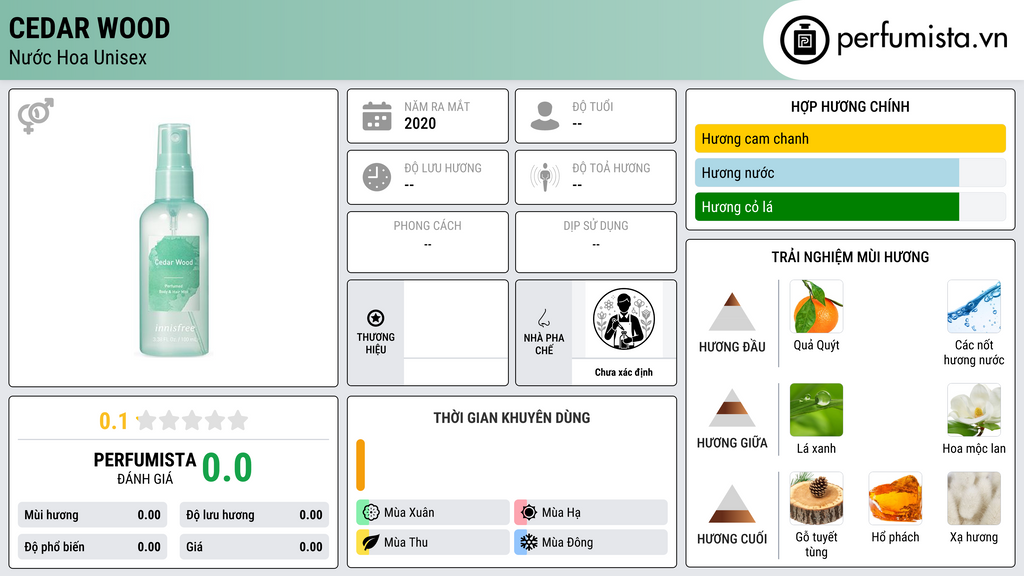Click the calendar icon for release year
The width and height of the screenshot is (1024, 576).
click(377, 116)
